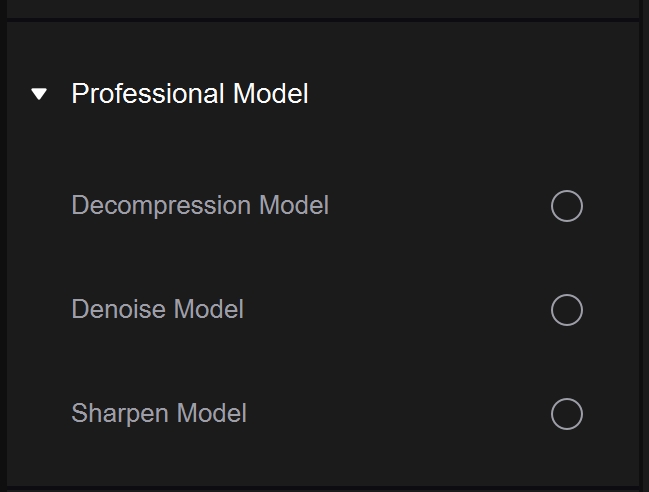The height and width of the screenshot is (492, 649).
Task: Fold the Professional Model group via its triangle
Action: [x=39, y=95]
